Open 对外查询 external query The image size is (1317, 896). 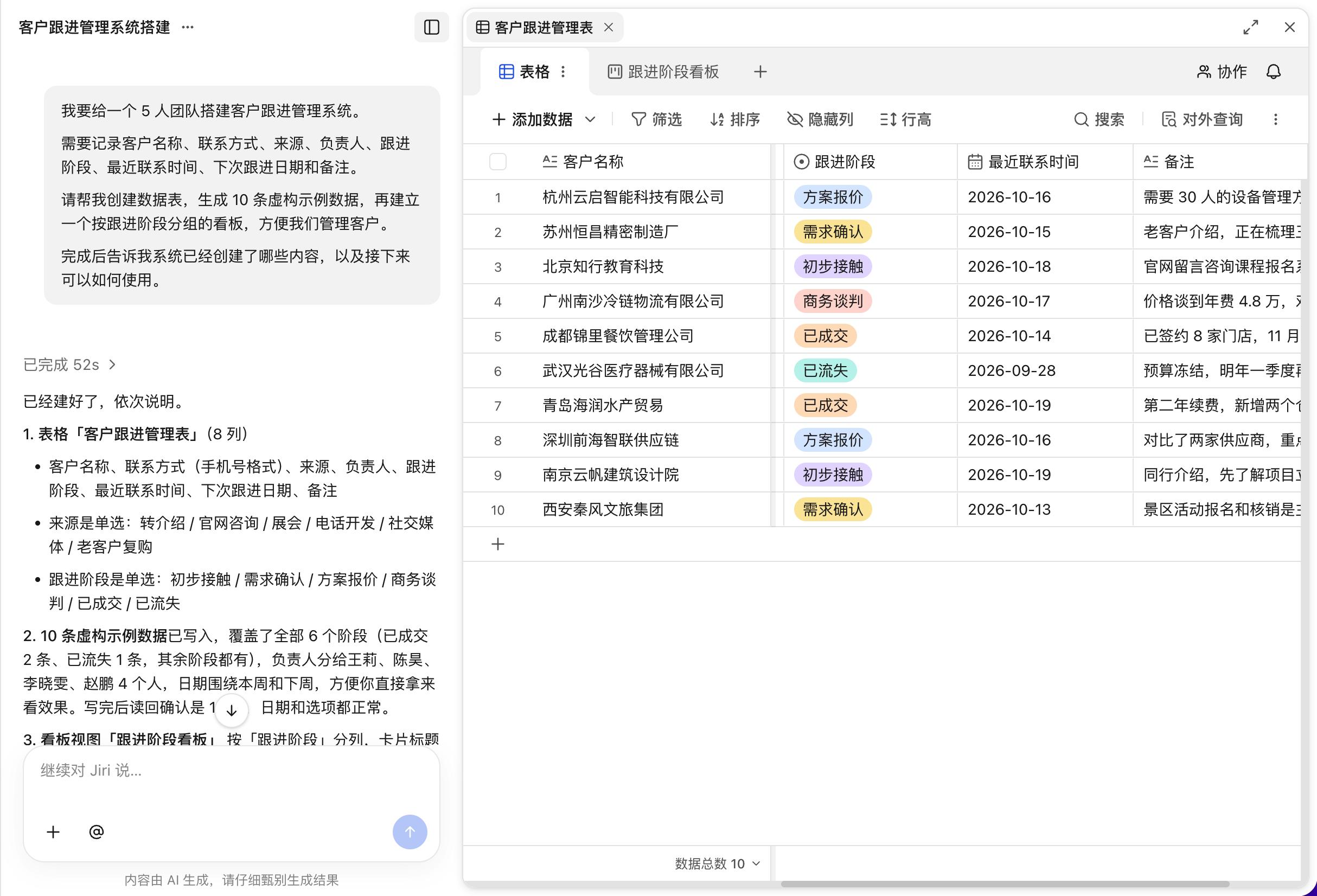pos(1202,119)
